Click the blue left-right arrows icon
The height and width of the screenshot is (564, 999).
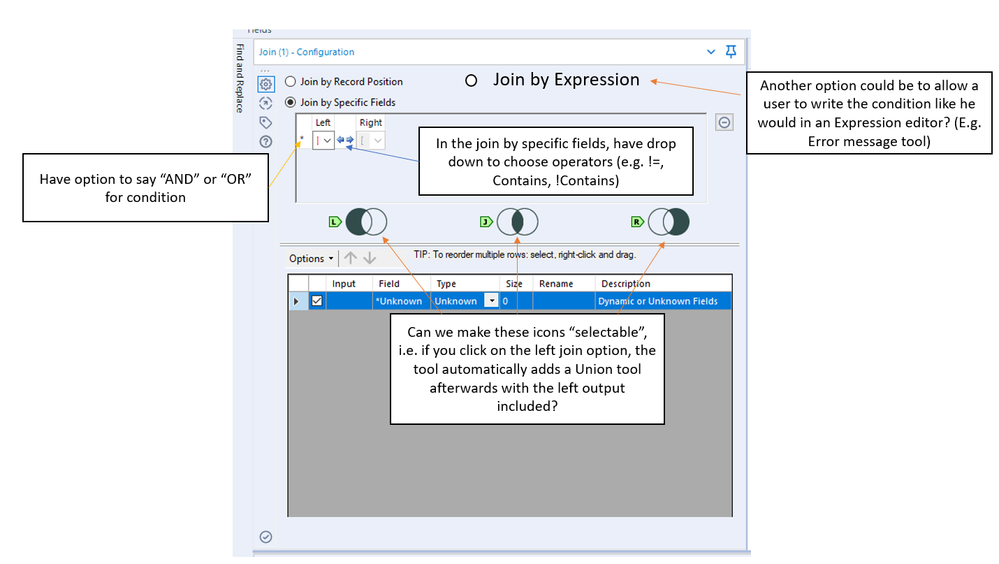pyautogui.click(x=345, y=140)
